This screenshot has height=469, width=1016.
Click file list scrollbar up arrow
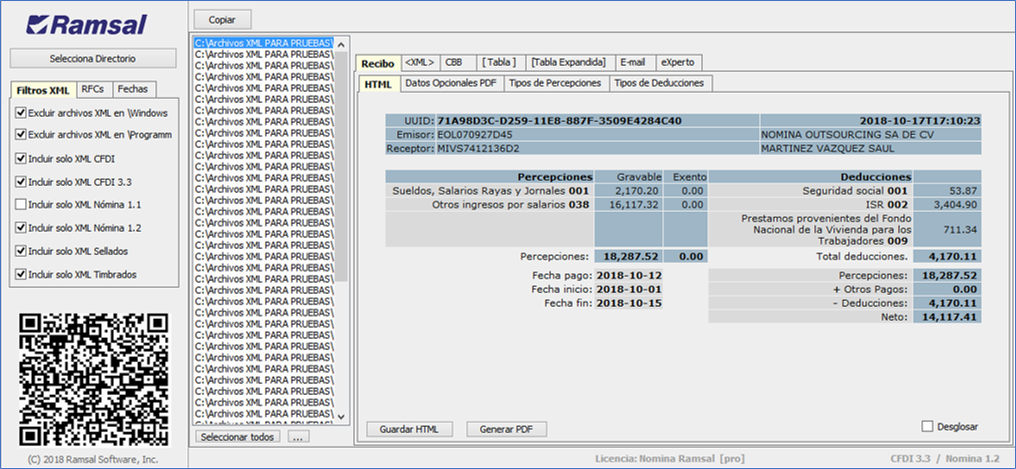point(341,43)
